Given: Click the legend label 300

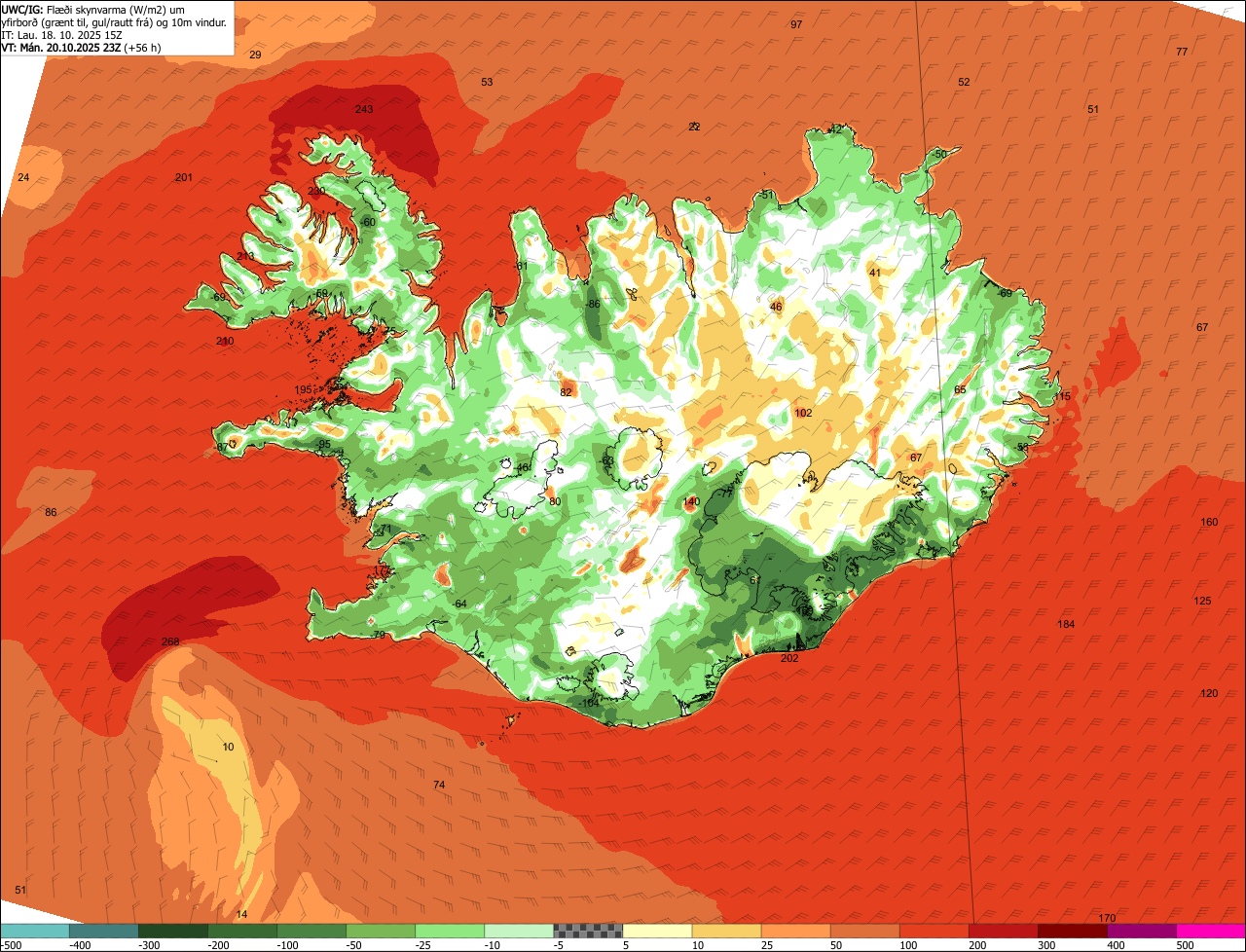Looking at the screenshot, I should (1047, 945).
